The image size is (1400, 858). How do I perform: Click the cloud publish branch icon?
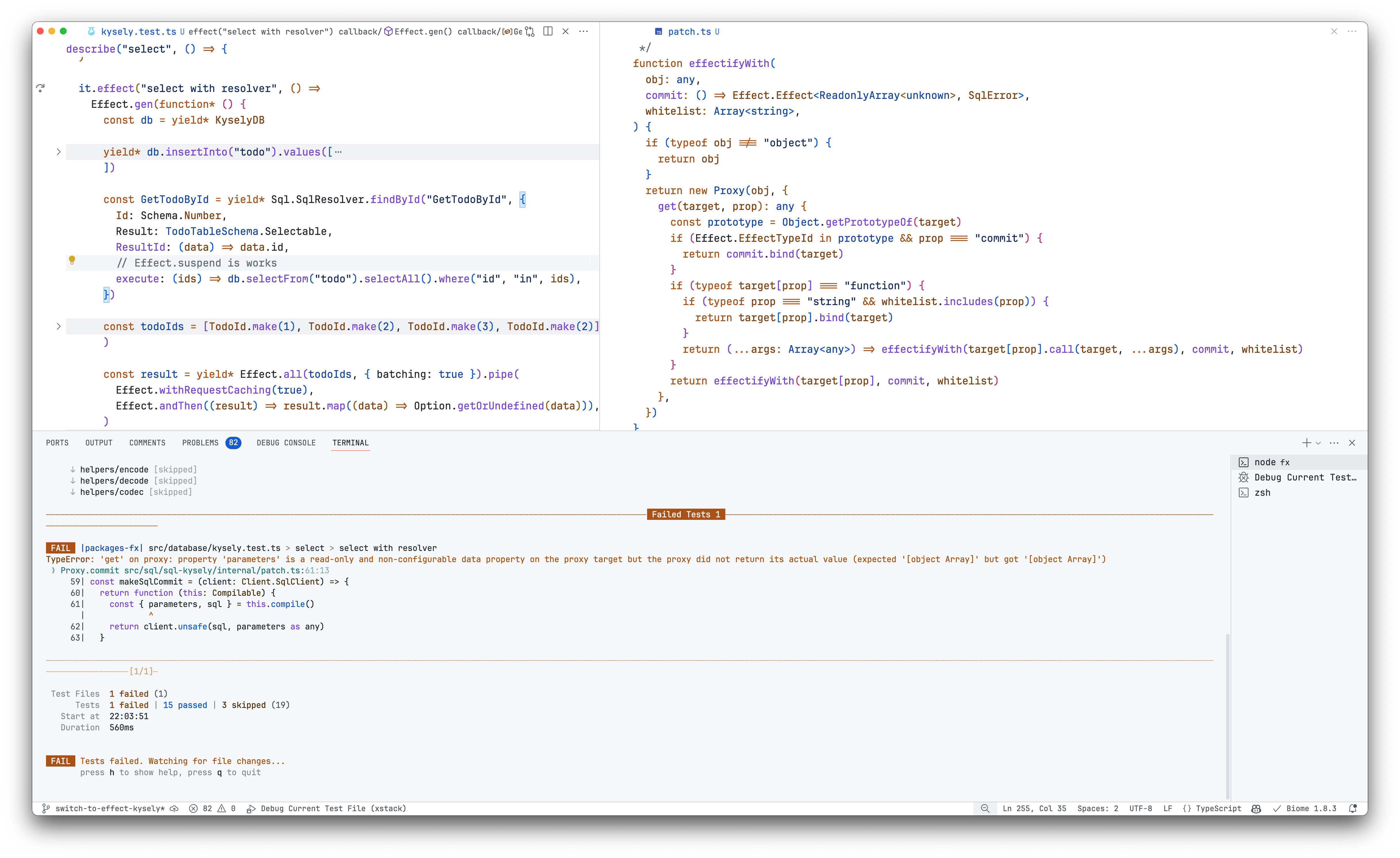point(174,809)
